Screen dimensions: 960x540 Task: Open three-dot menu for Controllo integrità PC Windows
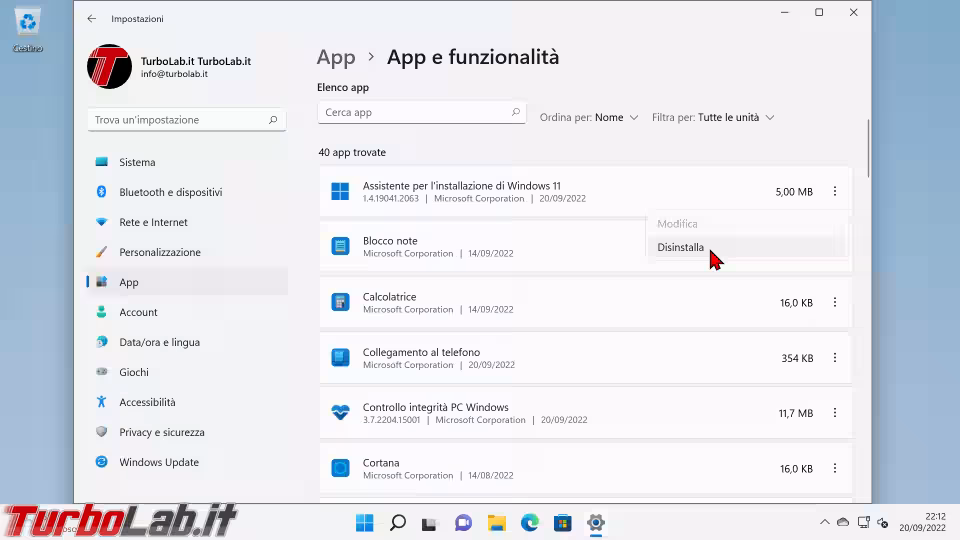tap(834, 413)
